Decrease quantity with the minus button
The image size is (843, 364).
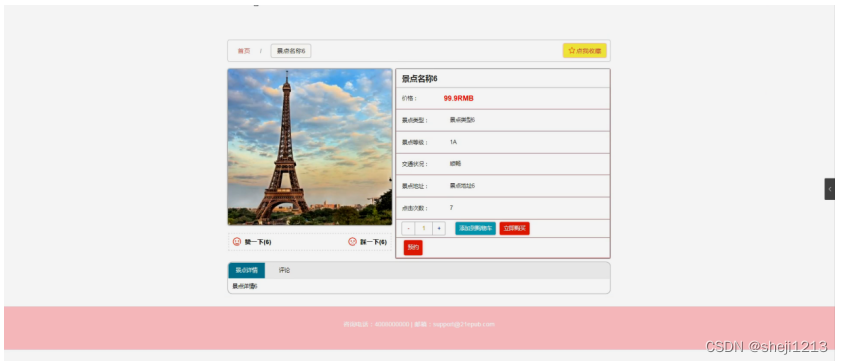coord(409,229)
